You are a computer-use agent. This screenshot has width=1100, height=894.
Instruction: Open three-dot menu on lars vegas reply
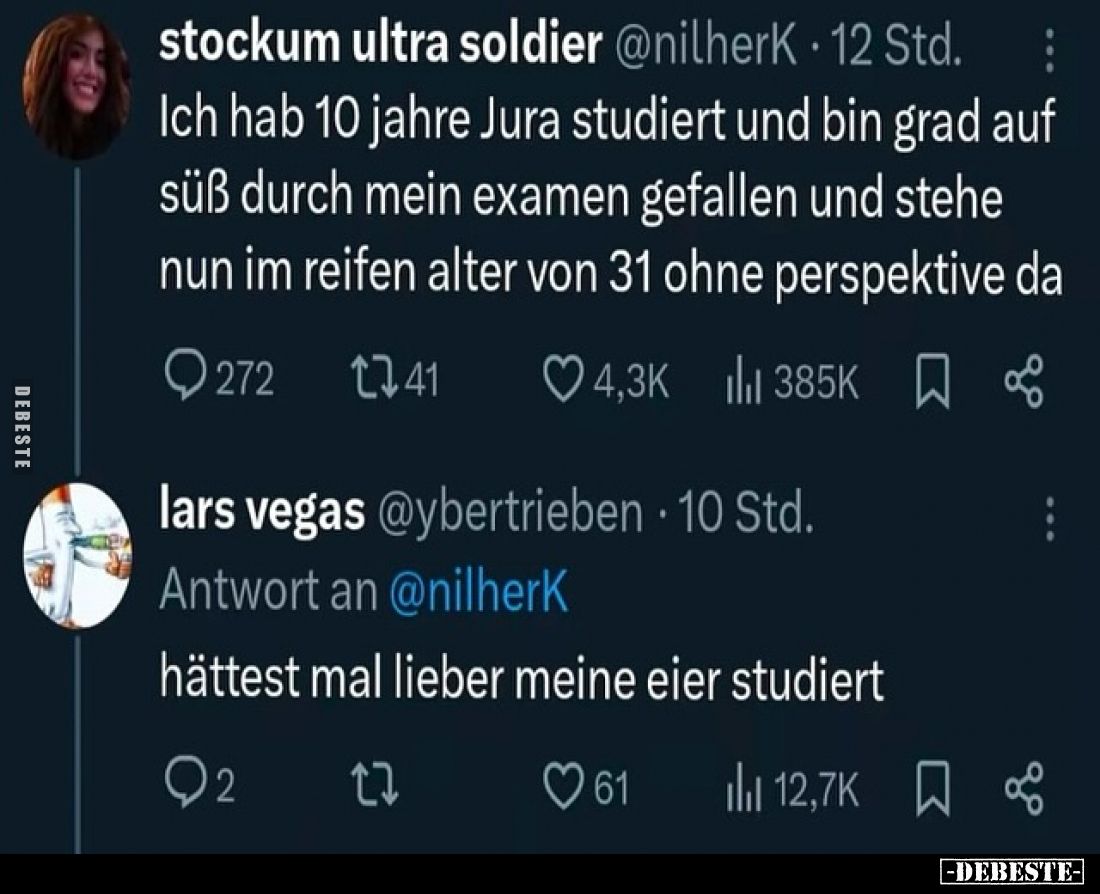[1049, 519]
